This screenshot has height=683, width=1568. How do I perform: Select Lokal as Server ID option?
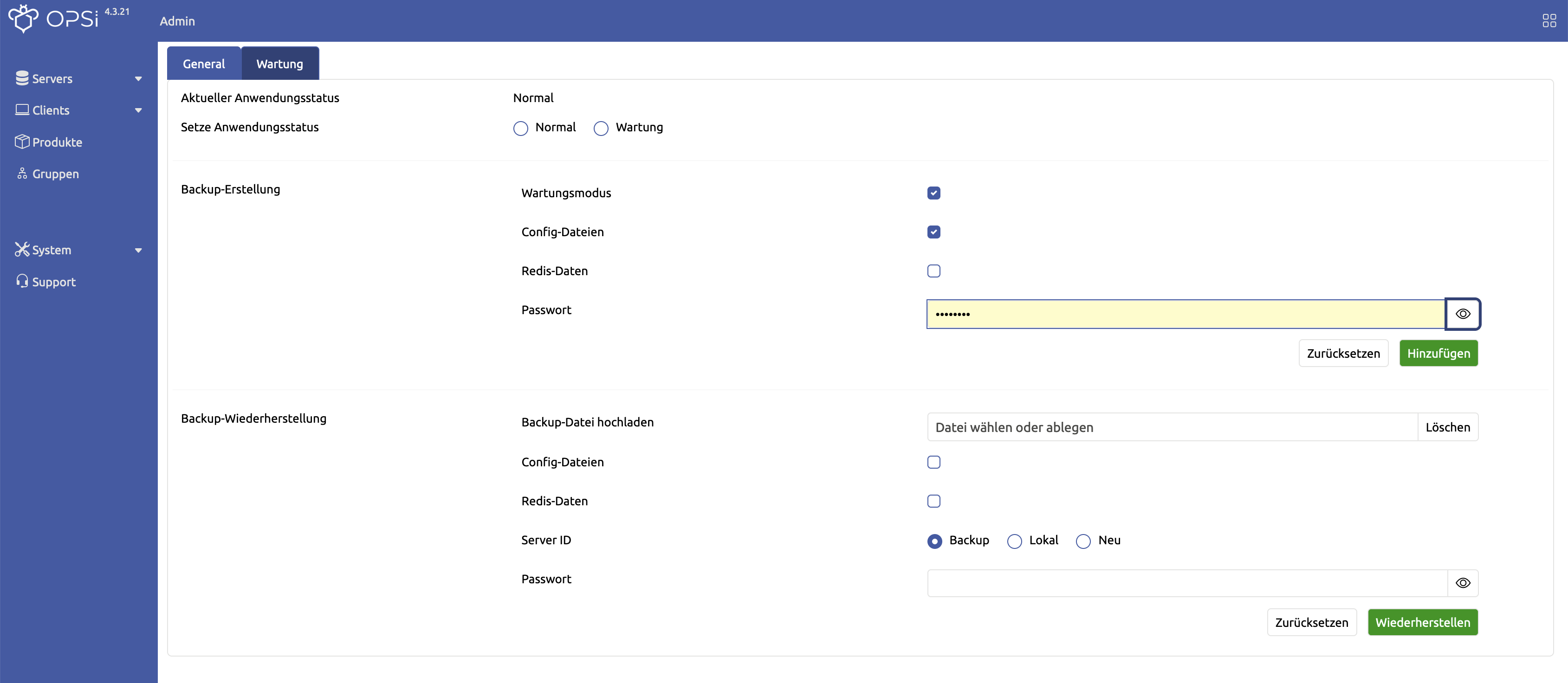(x=1014, y=541)
